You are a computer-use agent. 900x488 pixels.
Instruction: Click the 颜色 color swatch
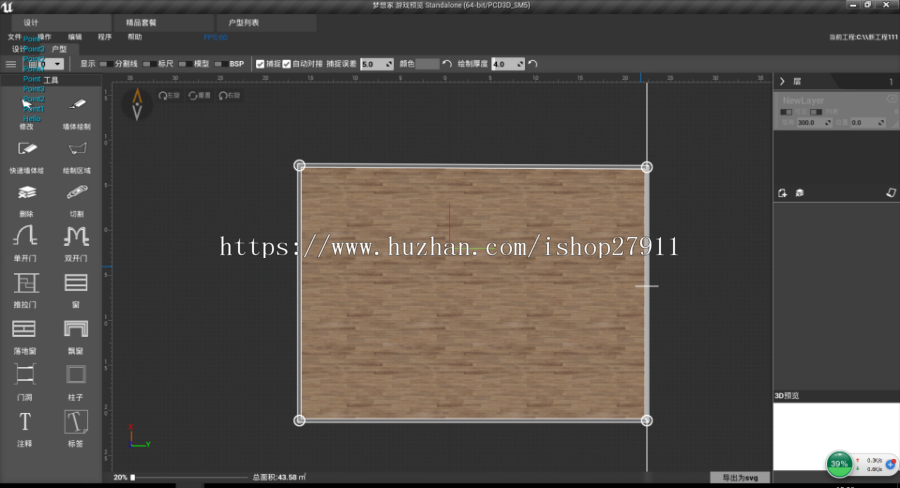click(427, 64)
